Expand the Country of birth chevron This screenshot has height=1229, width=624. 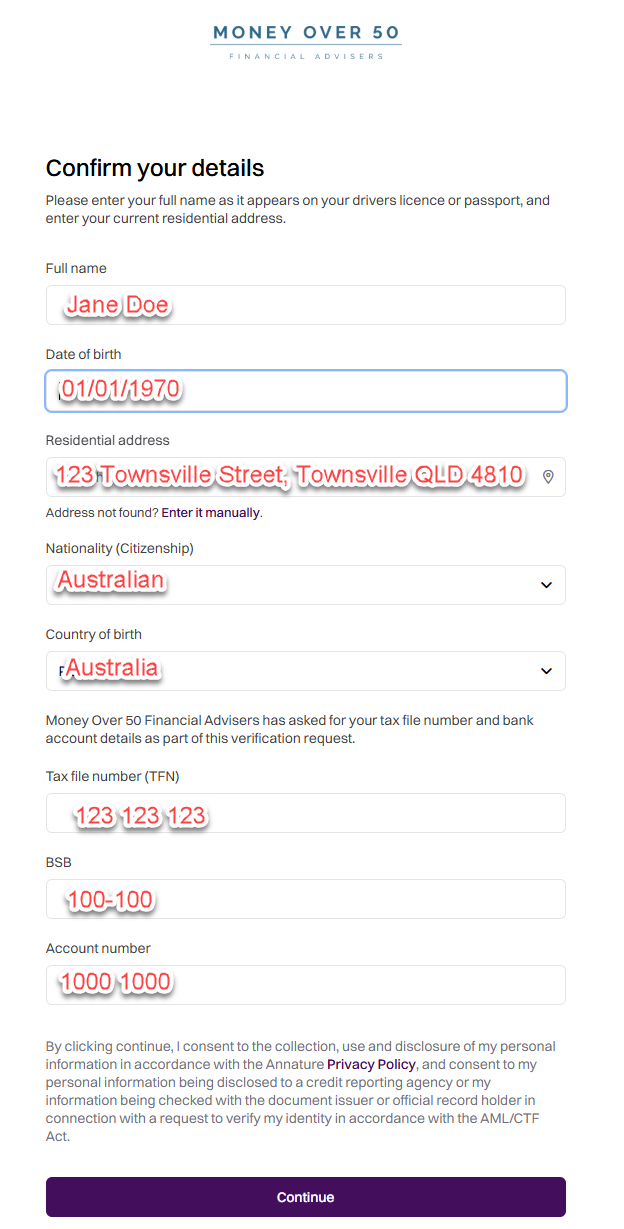click(x=546, y=671)
